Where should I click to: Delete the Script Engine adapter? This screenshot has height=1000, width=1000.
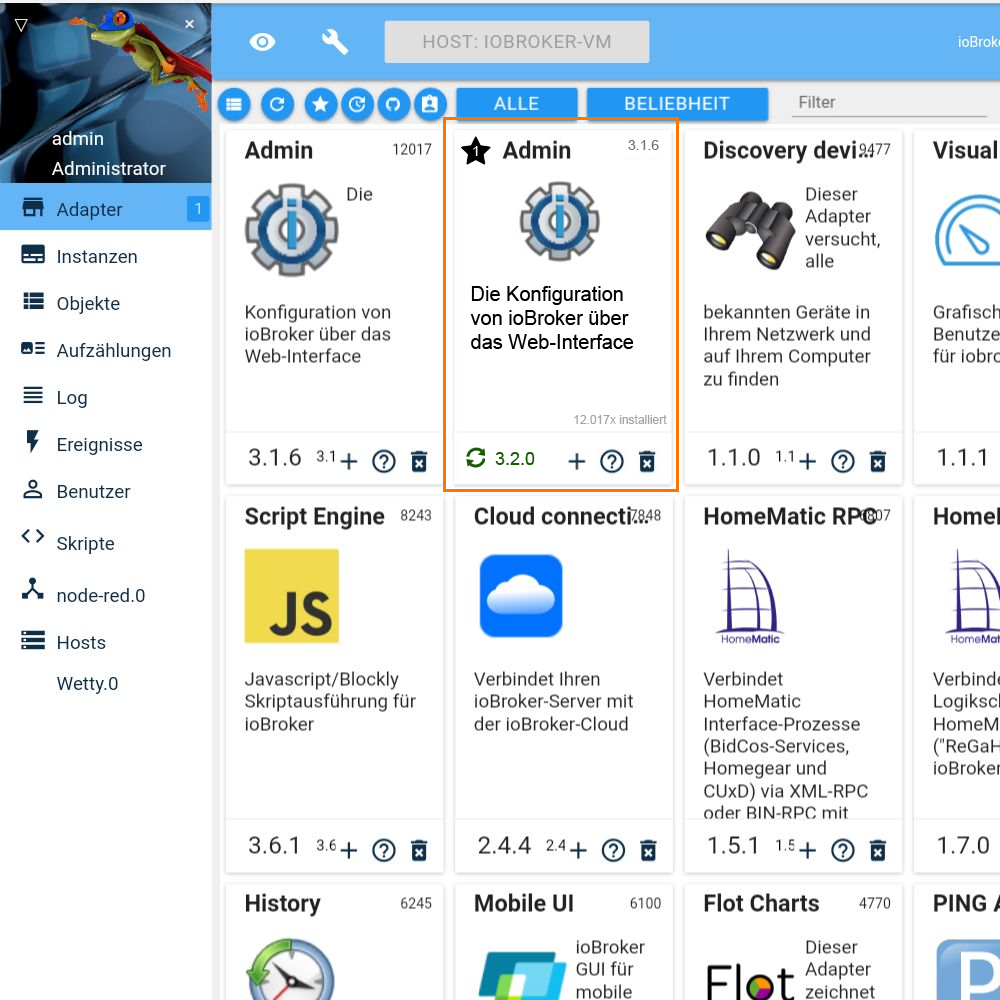(419, 850)
